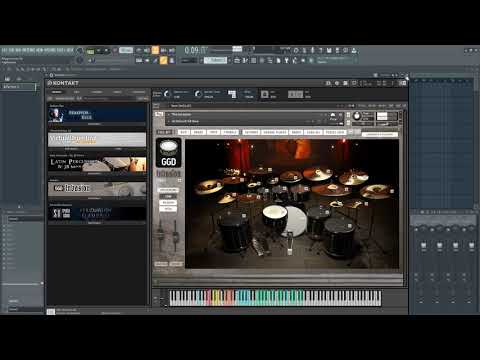Adjust last FL mixer channel fader
480x360 pixels.
(471, 246)
